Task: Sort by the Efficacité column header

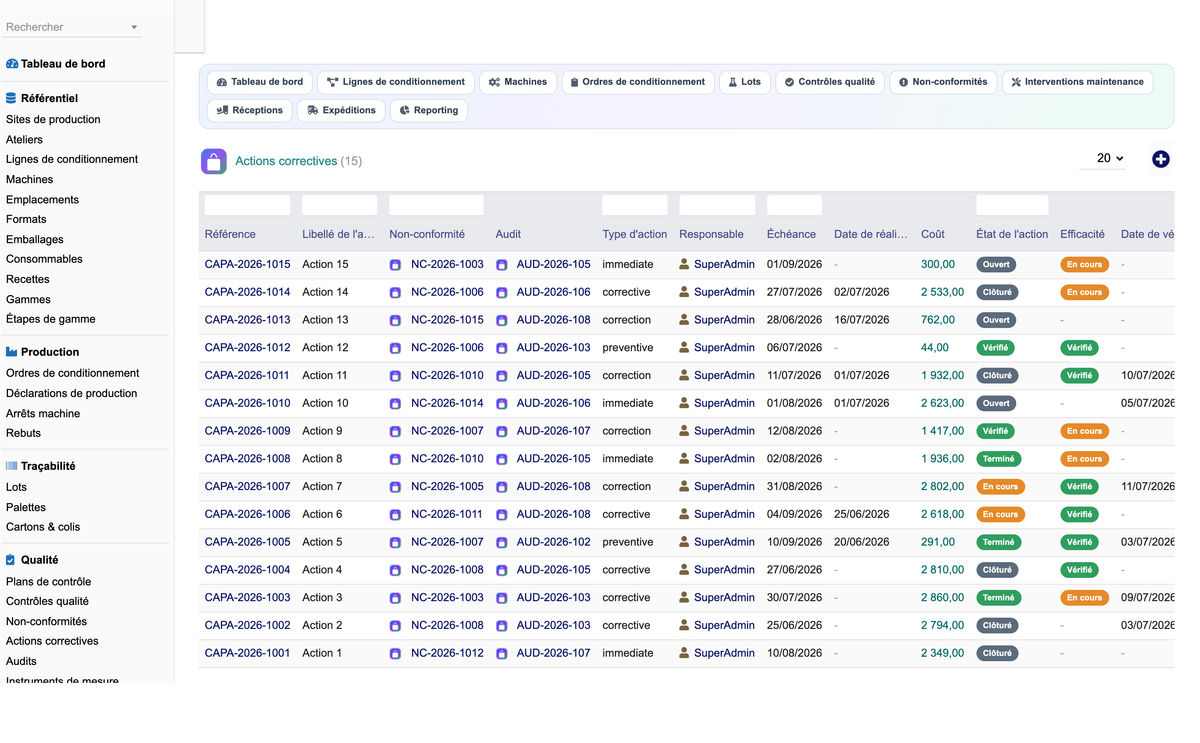Action: tap(1082, 234)
